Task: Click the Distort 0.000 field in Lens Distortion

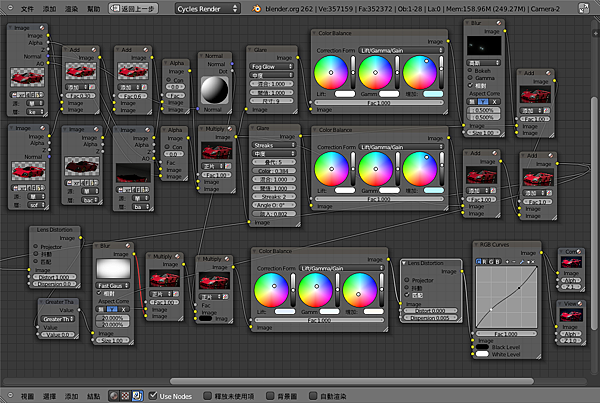Action: tap(430, 311)
